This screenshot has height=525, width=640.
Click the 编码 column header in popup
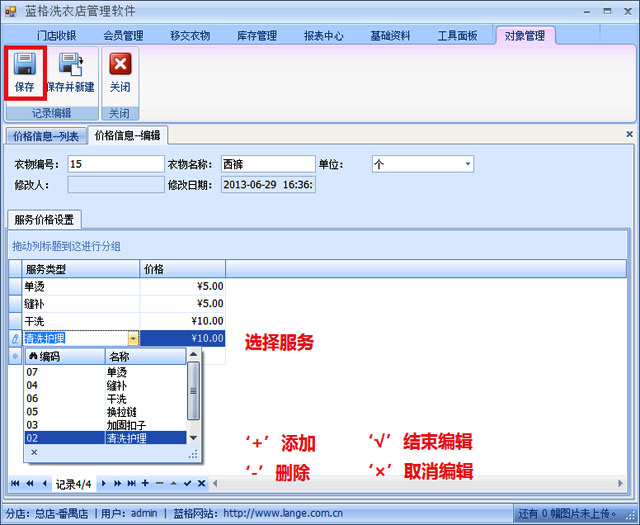tap(65, 357)
